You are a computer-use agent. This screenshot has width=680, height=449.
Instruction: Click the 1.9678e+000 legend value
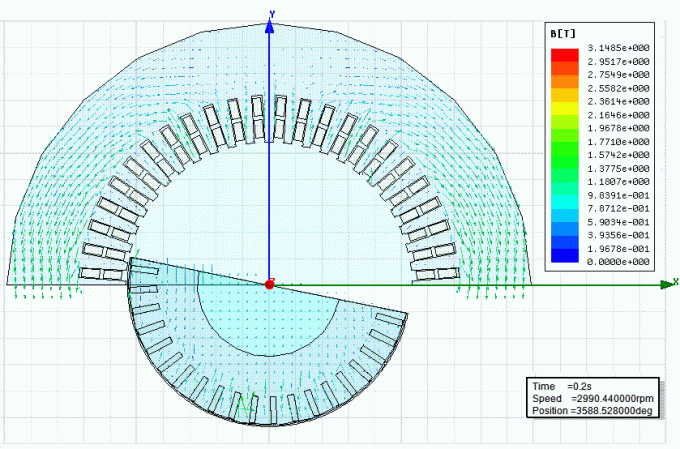point(621,128)
